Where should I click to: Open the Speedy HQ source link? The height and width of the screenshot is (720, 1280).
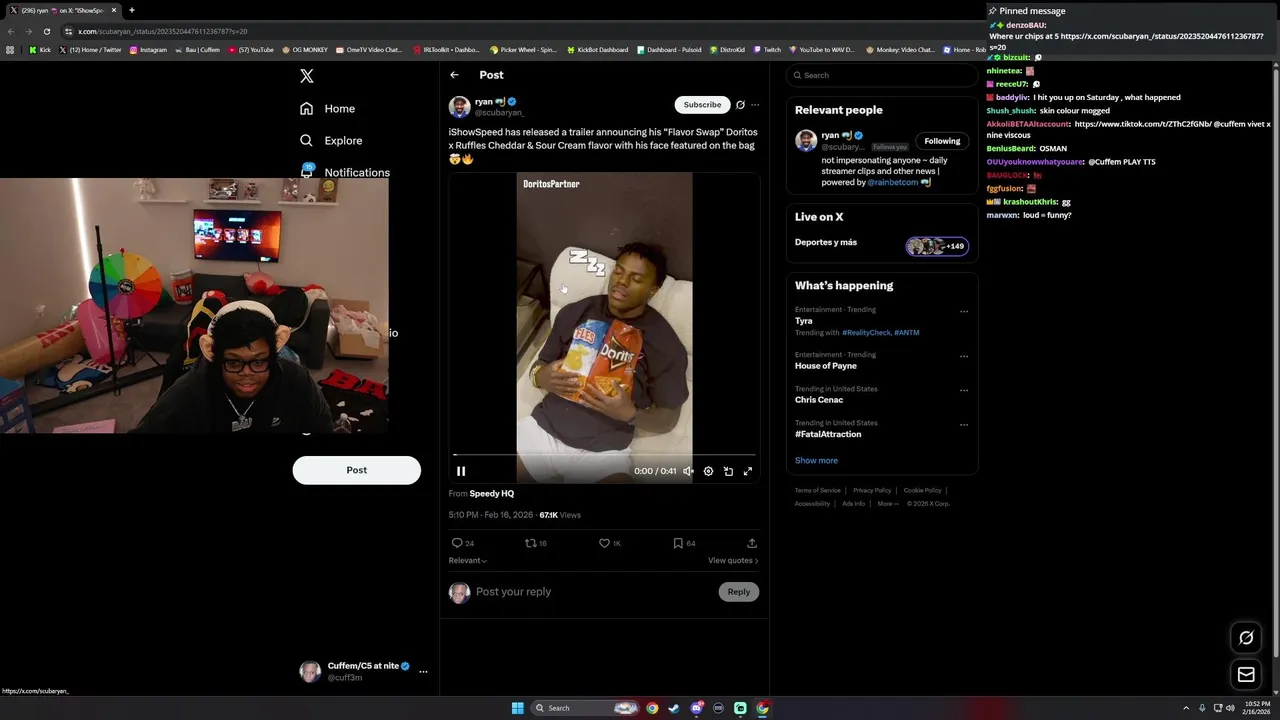[x=492, y=494]
